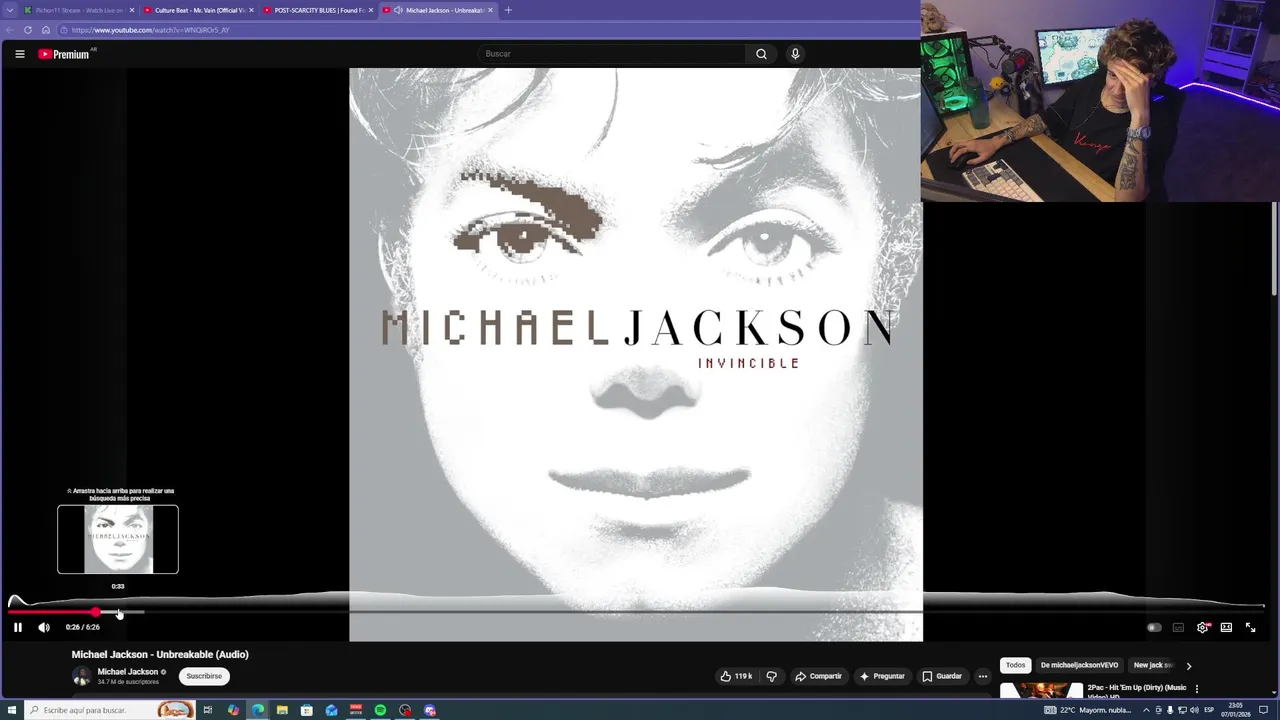Click the search magnifier button
1280x720 pixels.
click(x=761, y=54)
